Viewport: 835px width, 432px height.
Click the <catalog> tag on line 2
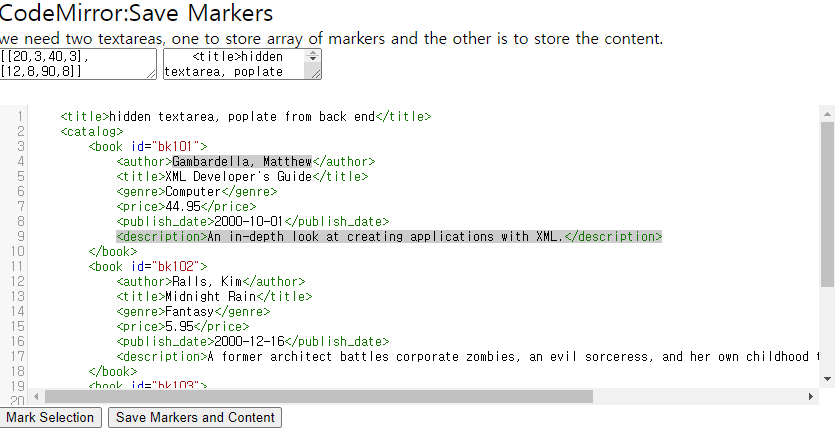(92, 132)
